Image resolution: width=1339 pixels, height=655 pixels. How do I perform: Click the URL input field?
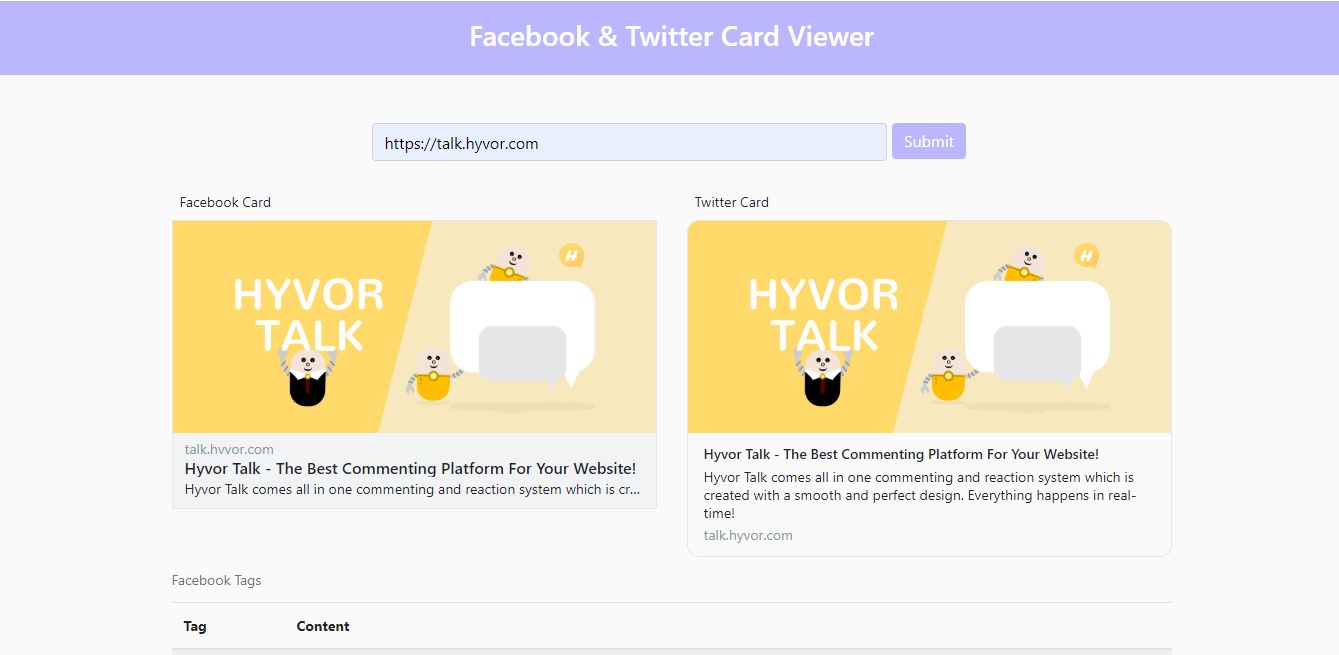[x=629, y=142]
